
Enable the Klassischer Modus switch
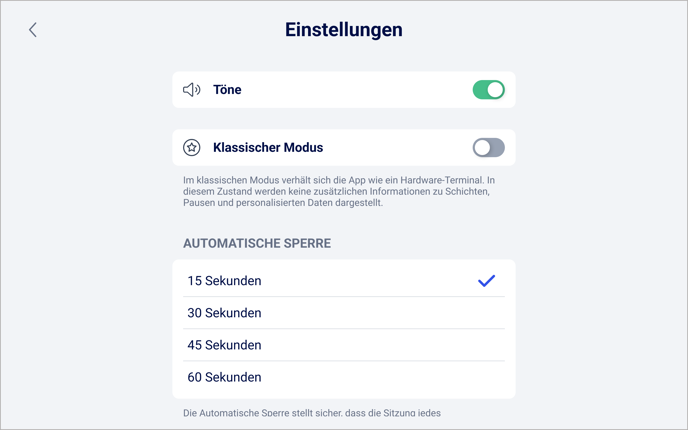pyautogui.click(x=488, y=148)
